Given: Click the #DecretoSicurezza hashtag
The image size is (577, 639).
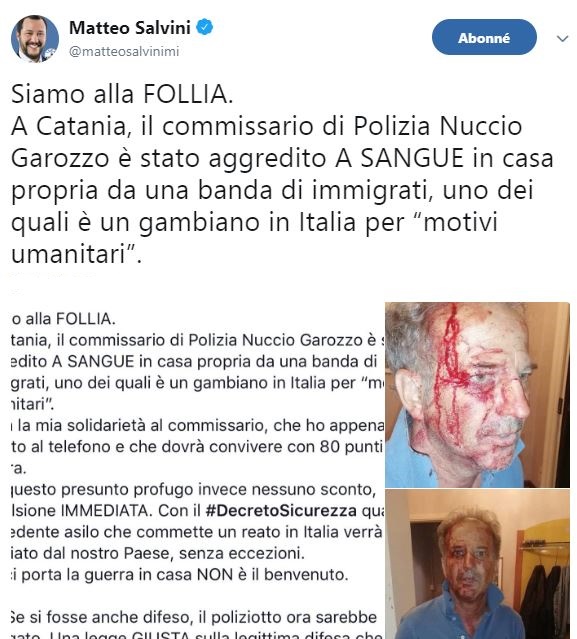Looking at the screenshot, I should [281, 510].
